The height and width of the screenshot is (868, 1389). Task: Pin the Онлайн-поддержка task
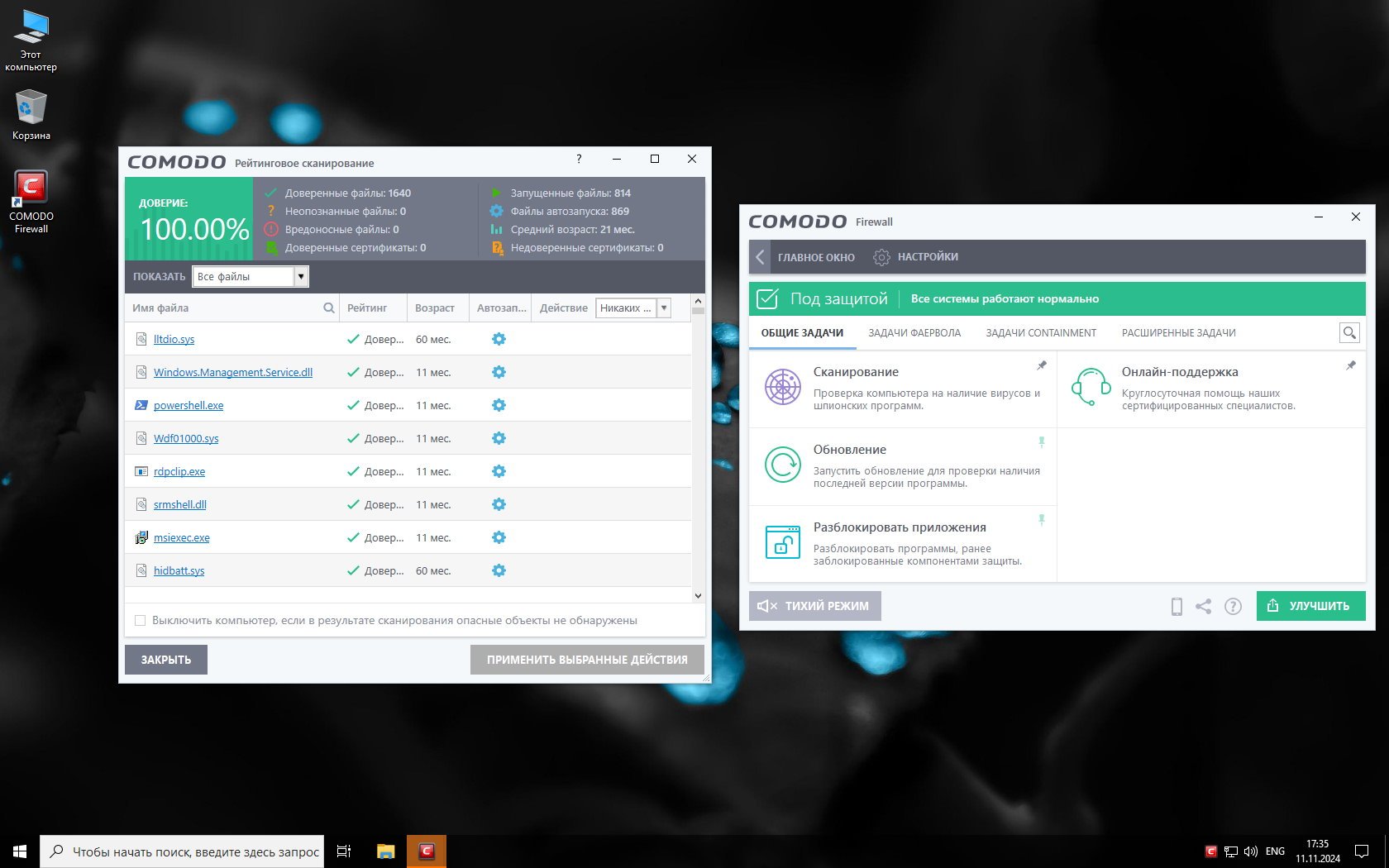tap(1351, 365)
